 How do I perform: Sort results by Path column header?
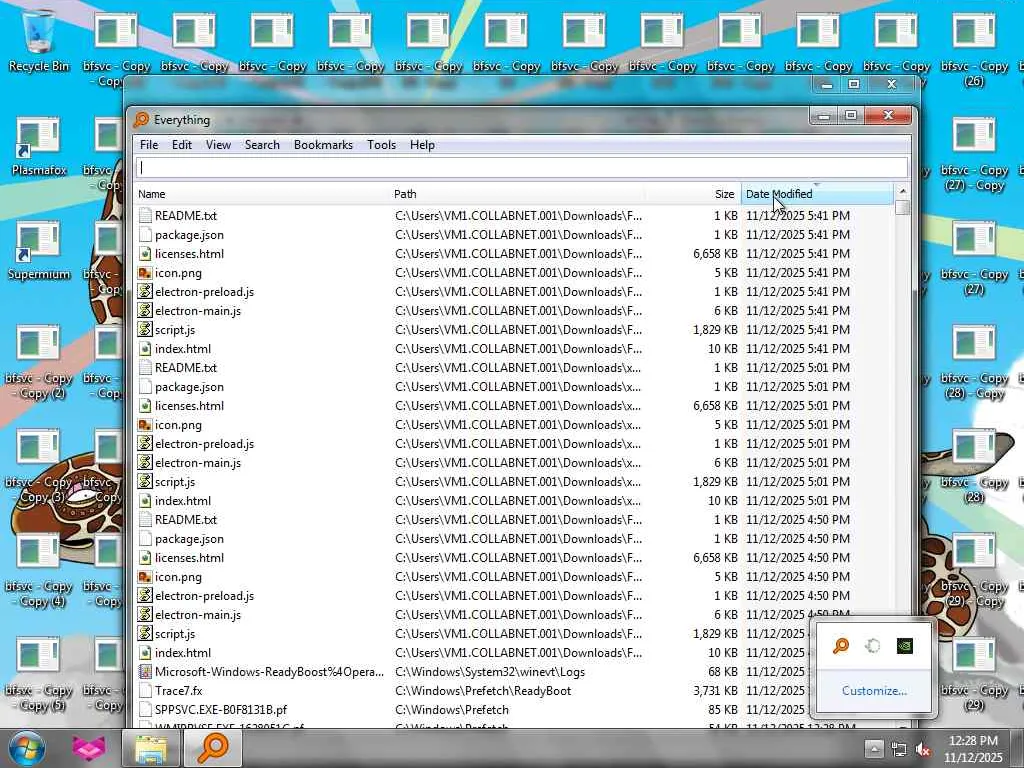pyautogui.click(x=516, y=194)
